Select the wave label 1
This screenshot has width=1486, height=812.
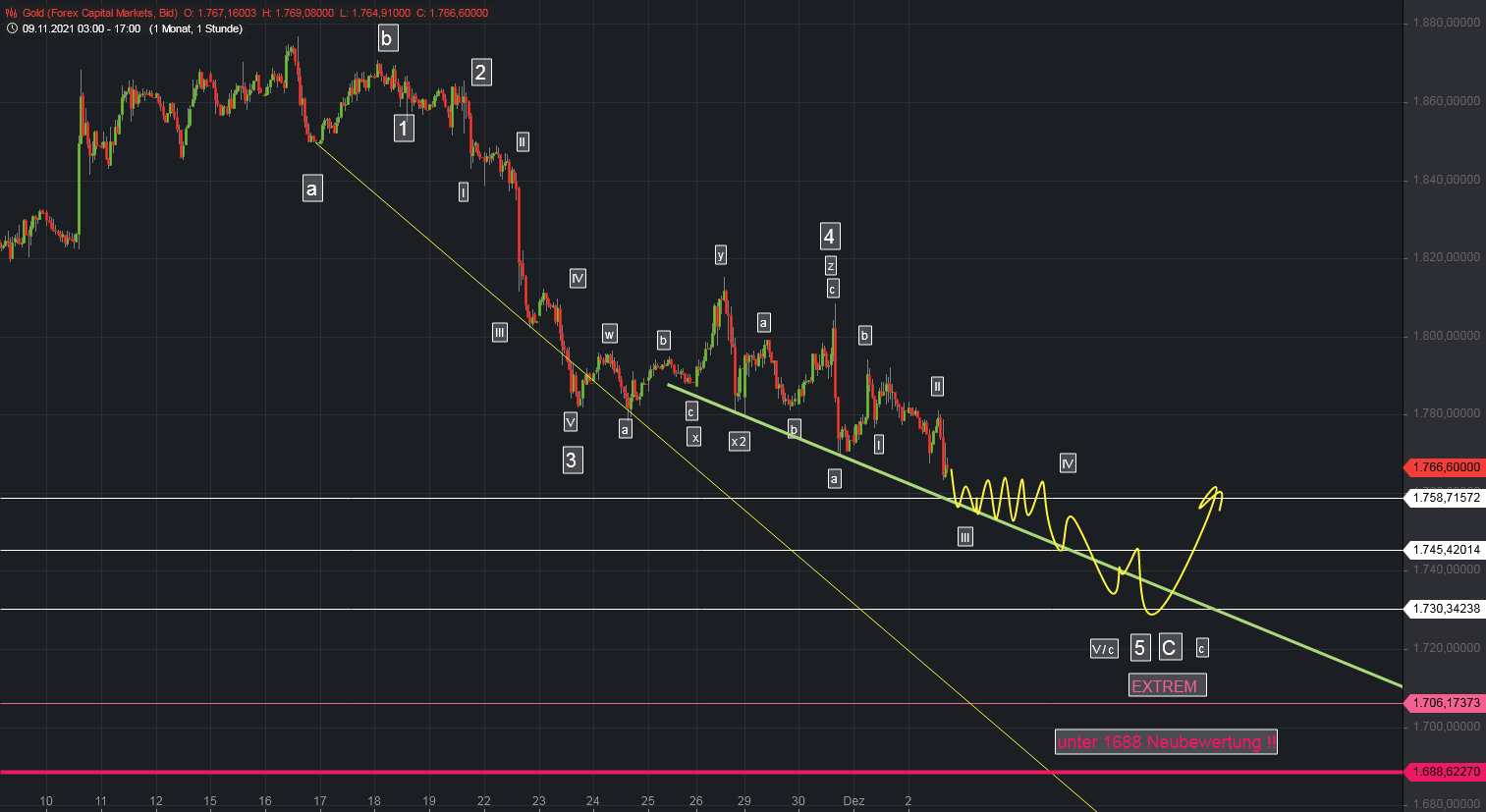[404, 128]
